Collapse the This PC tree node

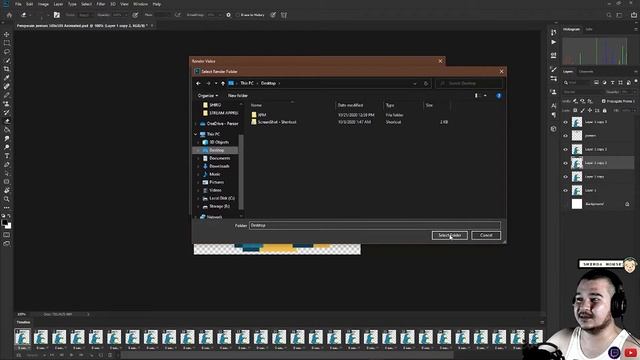pyautogui.click(x=195, y=134)
